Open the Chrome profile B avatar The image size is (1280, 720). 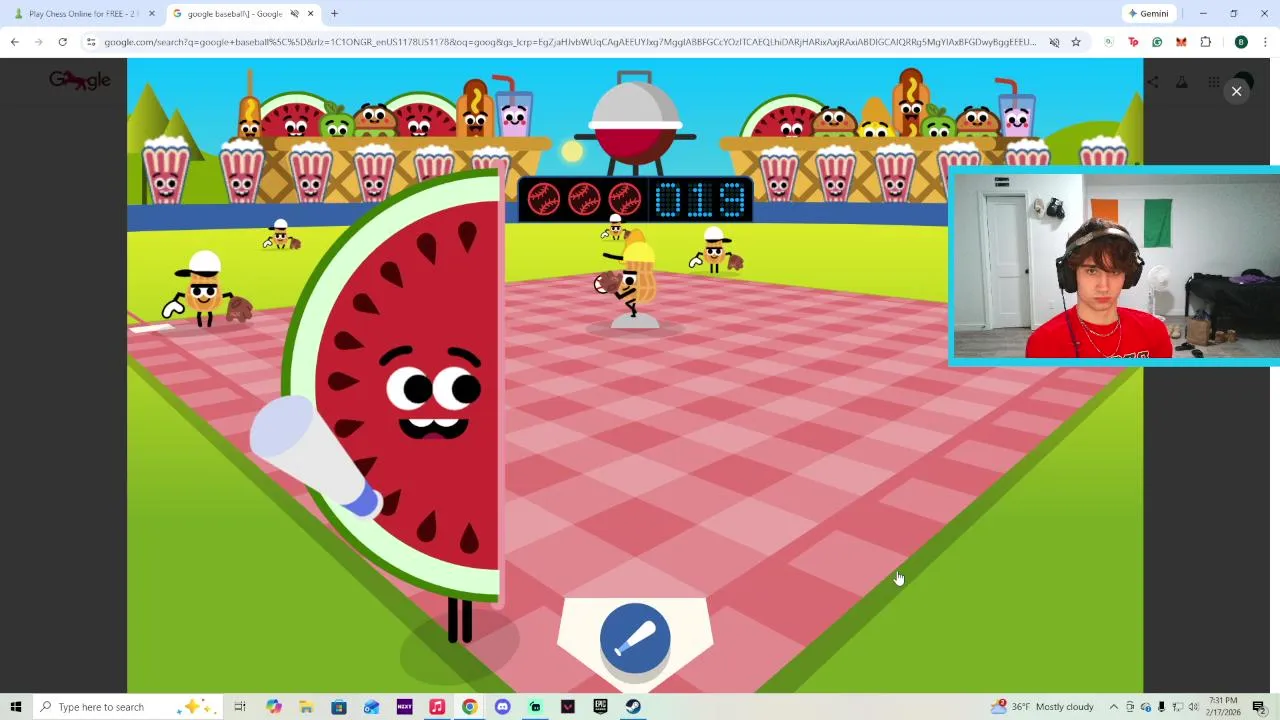tap(1241, 42)
